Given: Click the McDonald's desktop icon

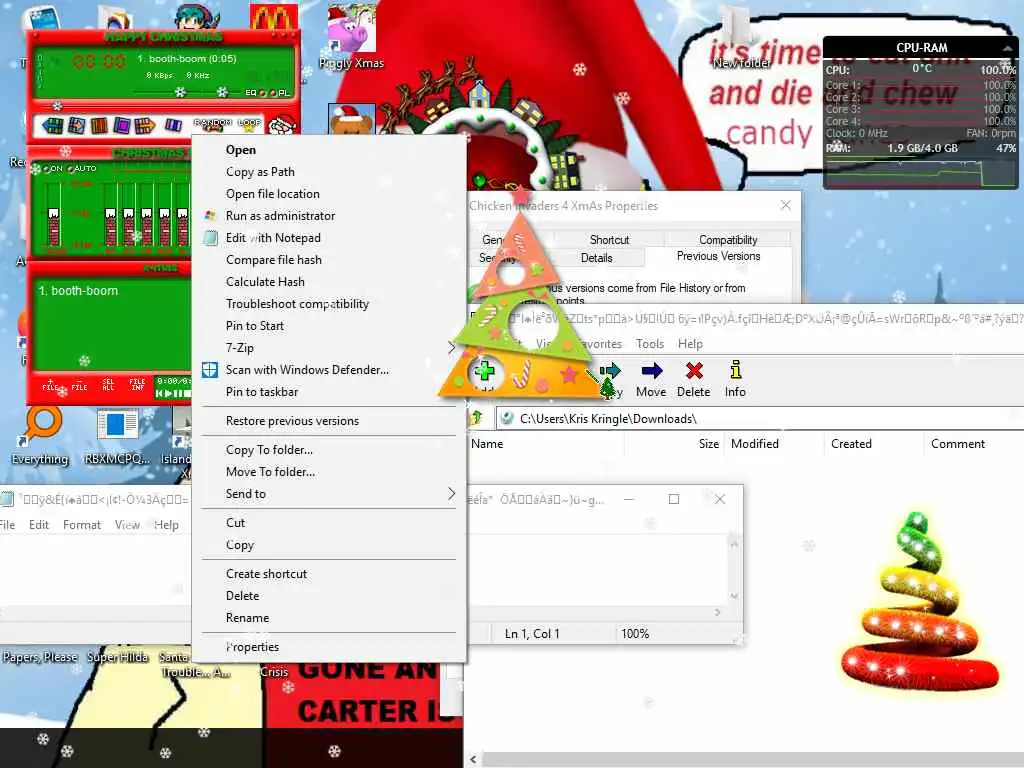Looking at the screenshot, I should [274, 17].
